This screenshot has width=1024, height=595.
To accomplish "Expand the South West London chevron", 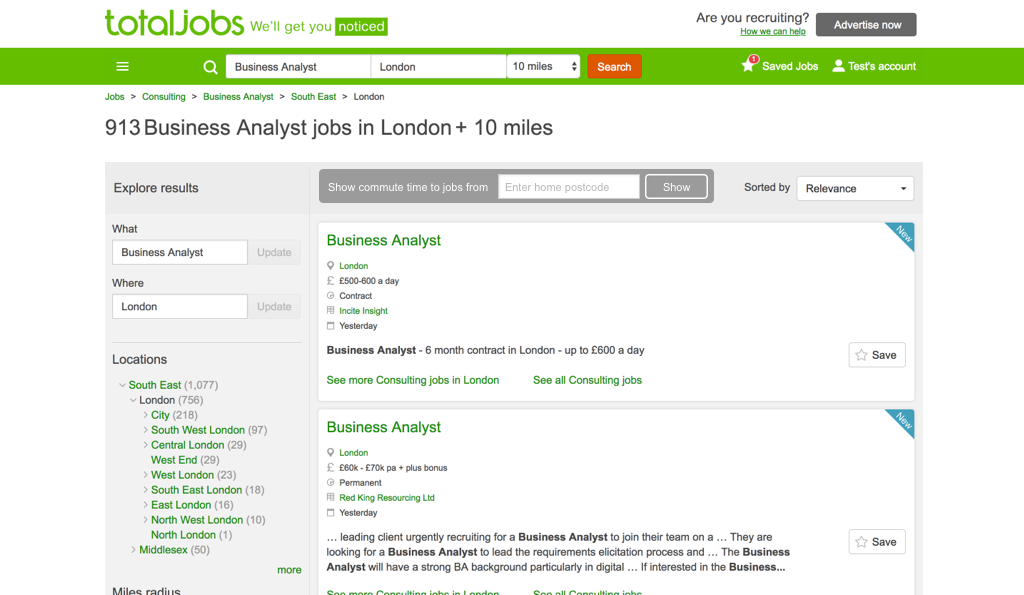I will point(145,430).
